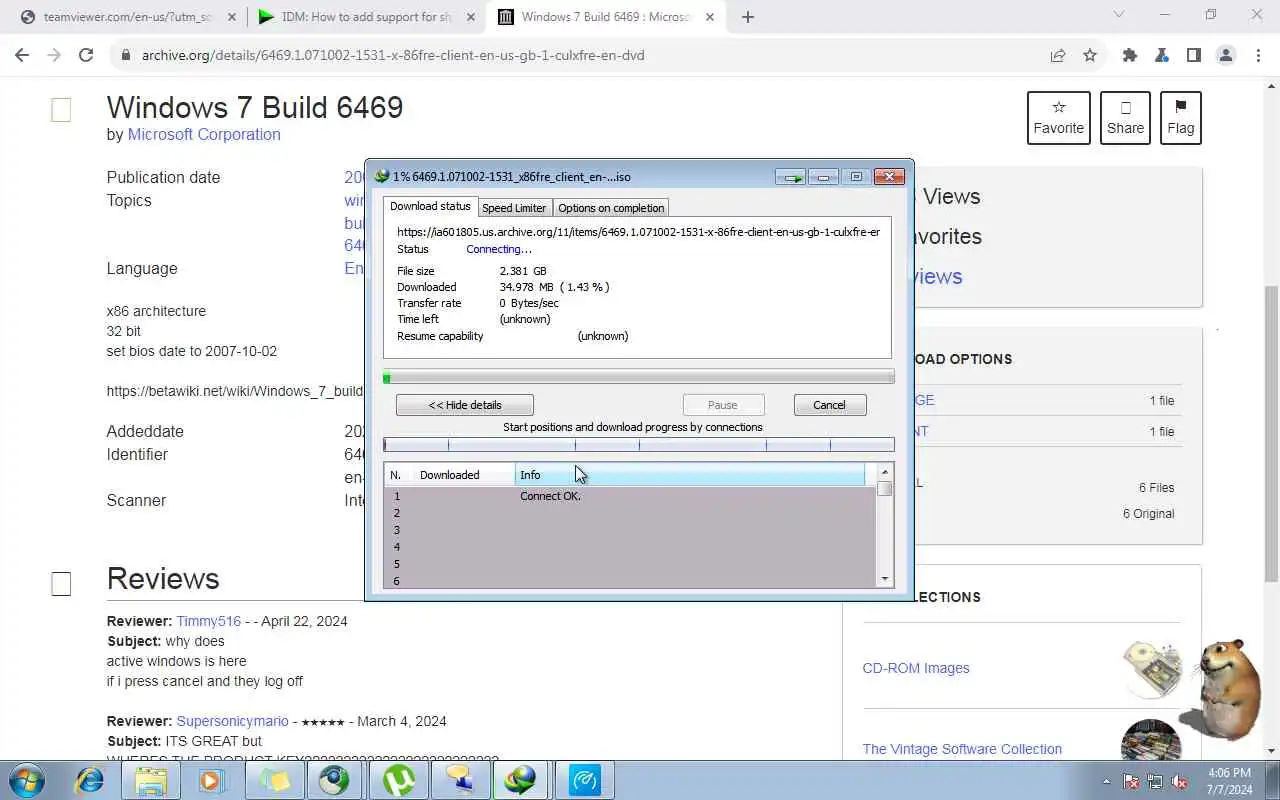Open Windows Media Player from the taskbar
Screen dimensions: 1280x800
(x=212, y=780)
